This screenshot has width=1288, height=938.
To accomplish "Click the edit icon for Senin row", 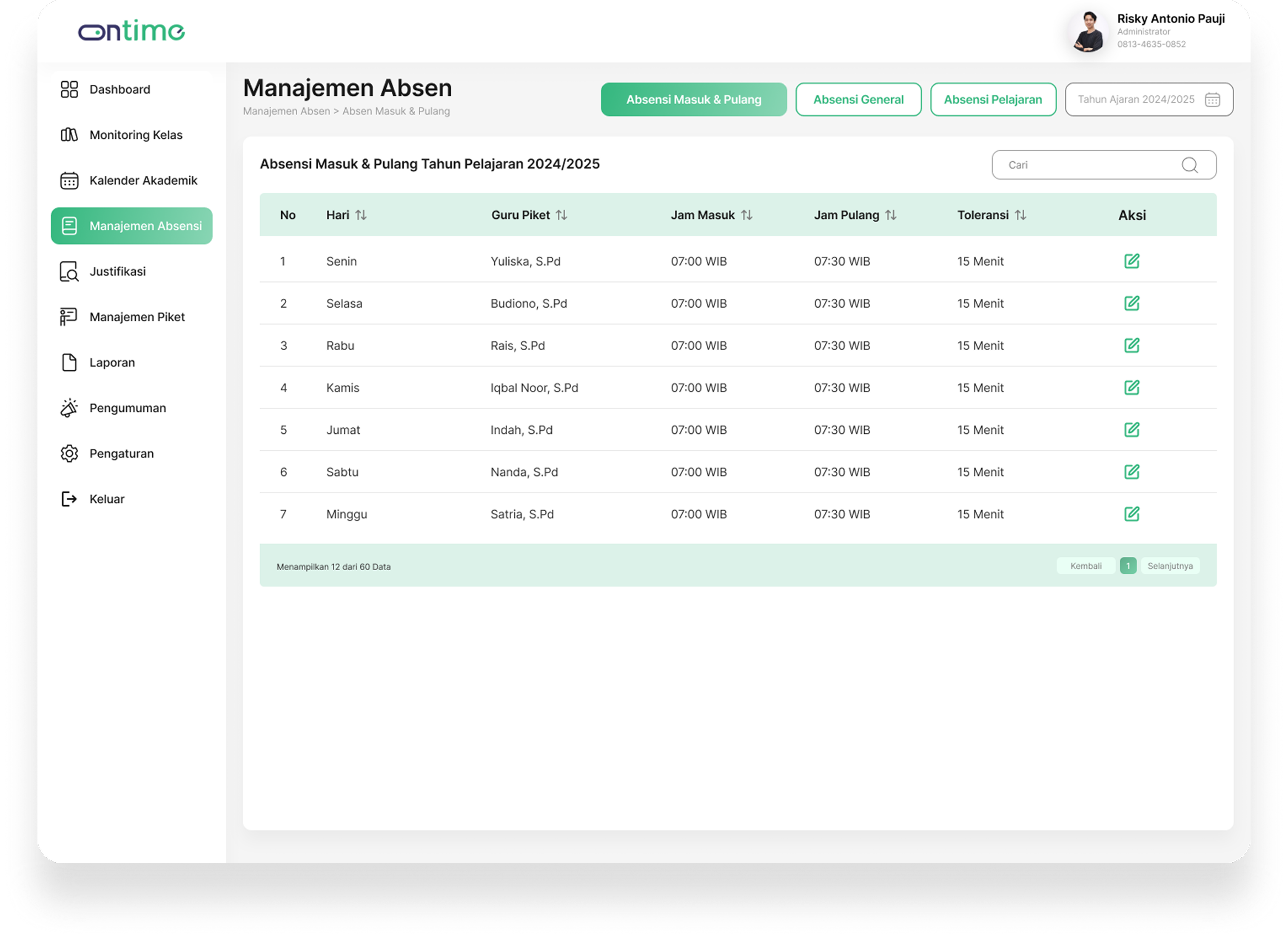I will coord(1131,261).
